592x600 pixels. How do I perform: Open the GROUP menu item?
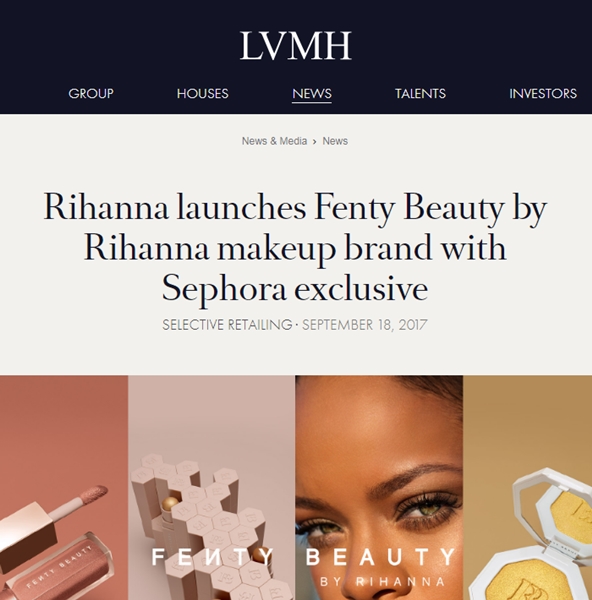point(91,93)
